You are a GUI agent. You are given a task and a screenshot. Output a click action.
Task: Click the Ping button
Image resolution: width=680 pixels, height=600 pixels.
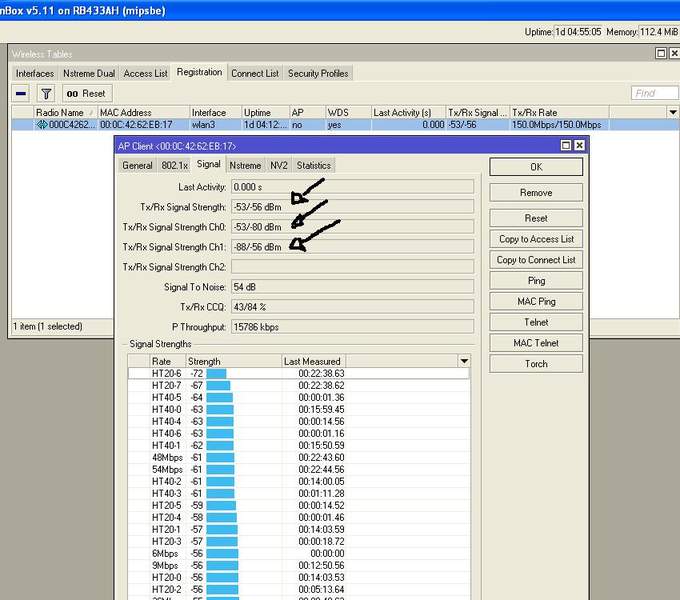coord(536,280)
